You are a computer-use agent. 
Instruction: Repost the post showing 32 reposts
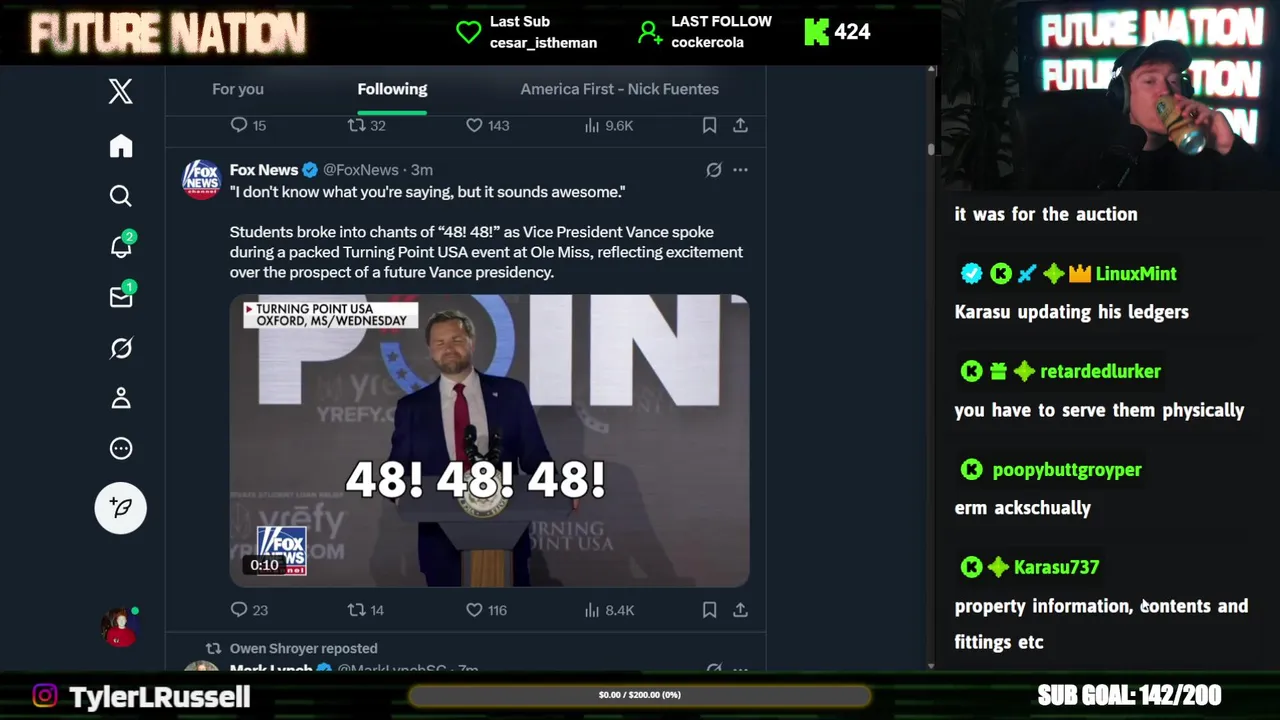coord(365,125)
